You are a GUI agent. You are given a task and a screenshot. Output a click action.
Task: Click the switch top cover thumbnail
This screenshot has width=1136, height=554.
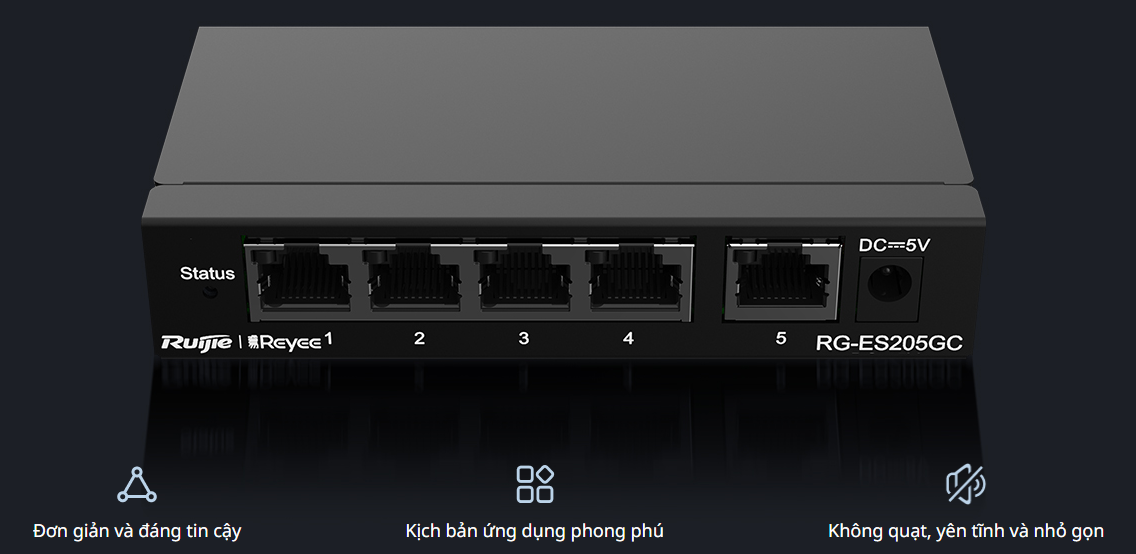click(x=563, y=106)
